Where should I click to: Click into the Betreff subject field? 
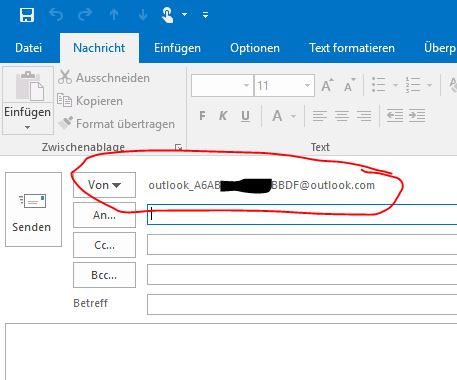point(302,304)
